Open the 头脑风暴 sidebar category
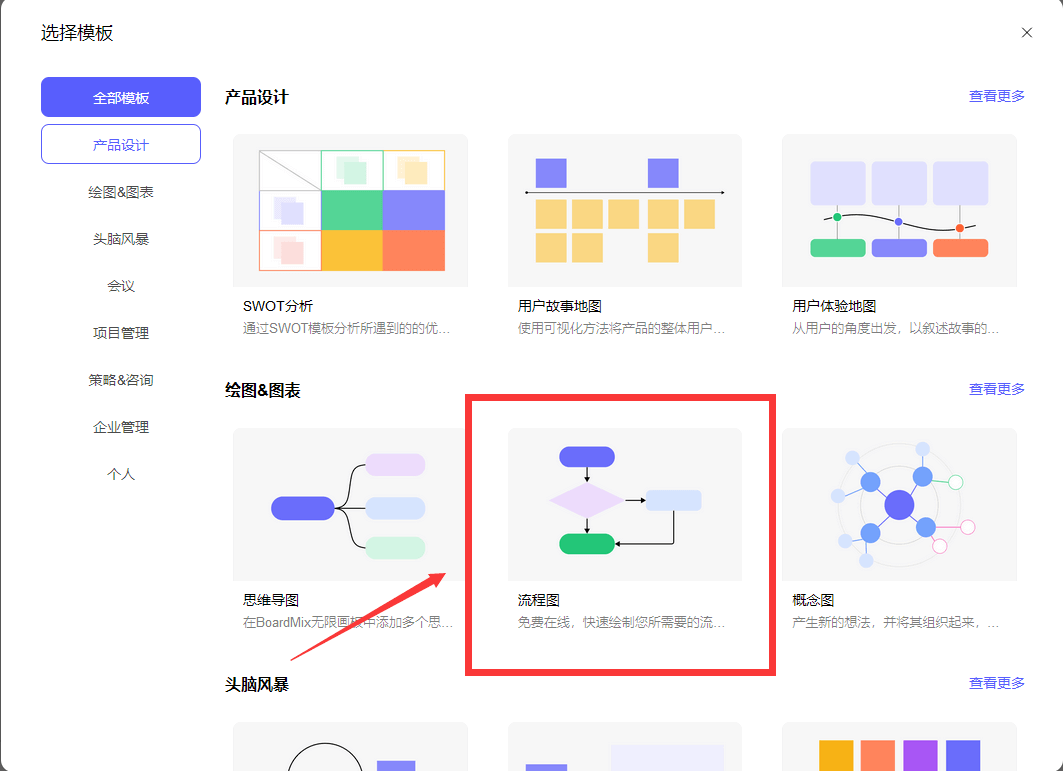Screen dimensions: 1063x771 click(x=121, y=239)
